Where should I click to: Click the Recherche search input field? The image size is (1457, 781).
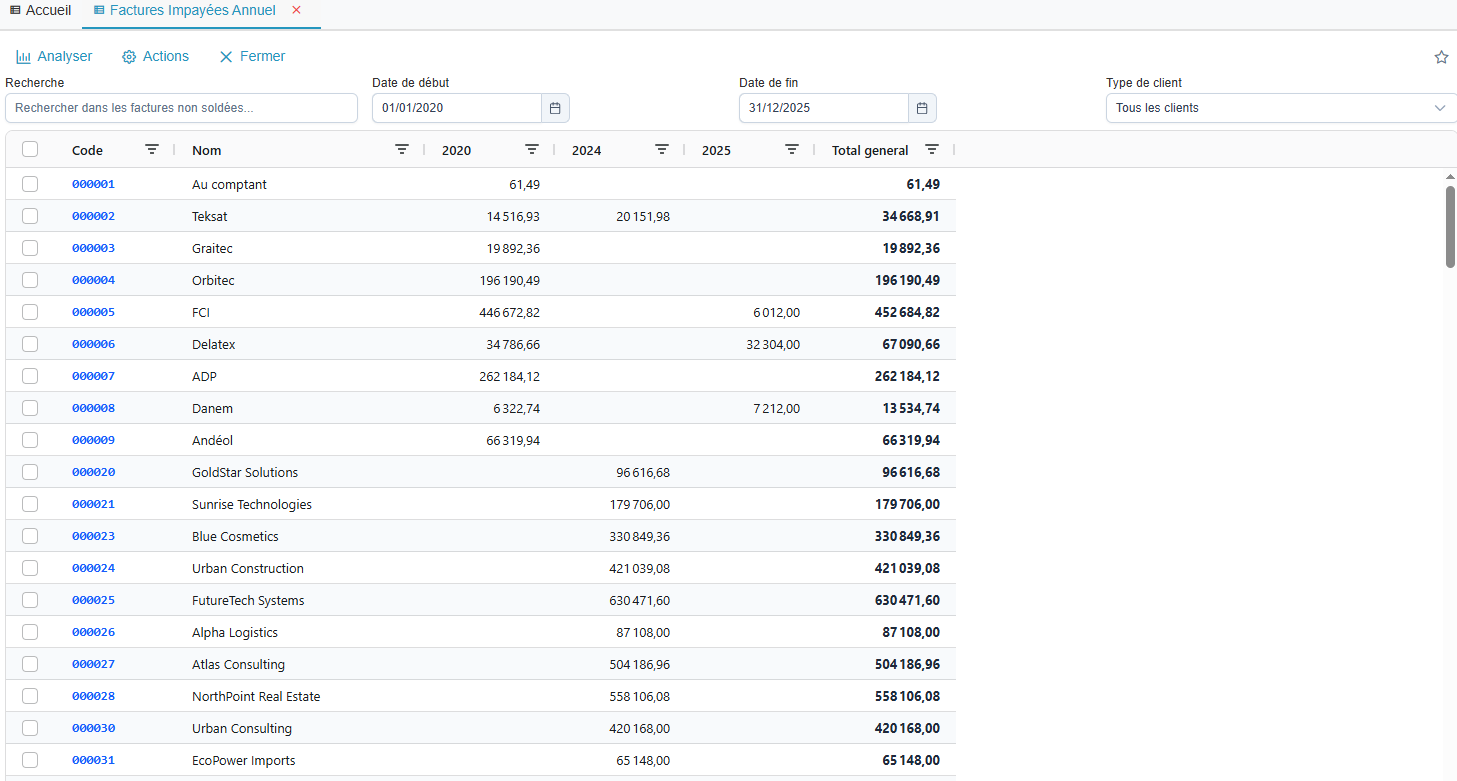pos(181,108)
